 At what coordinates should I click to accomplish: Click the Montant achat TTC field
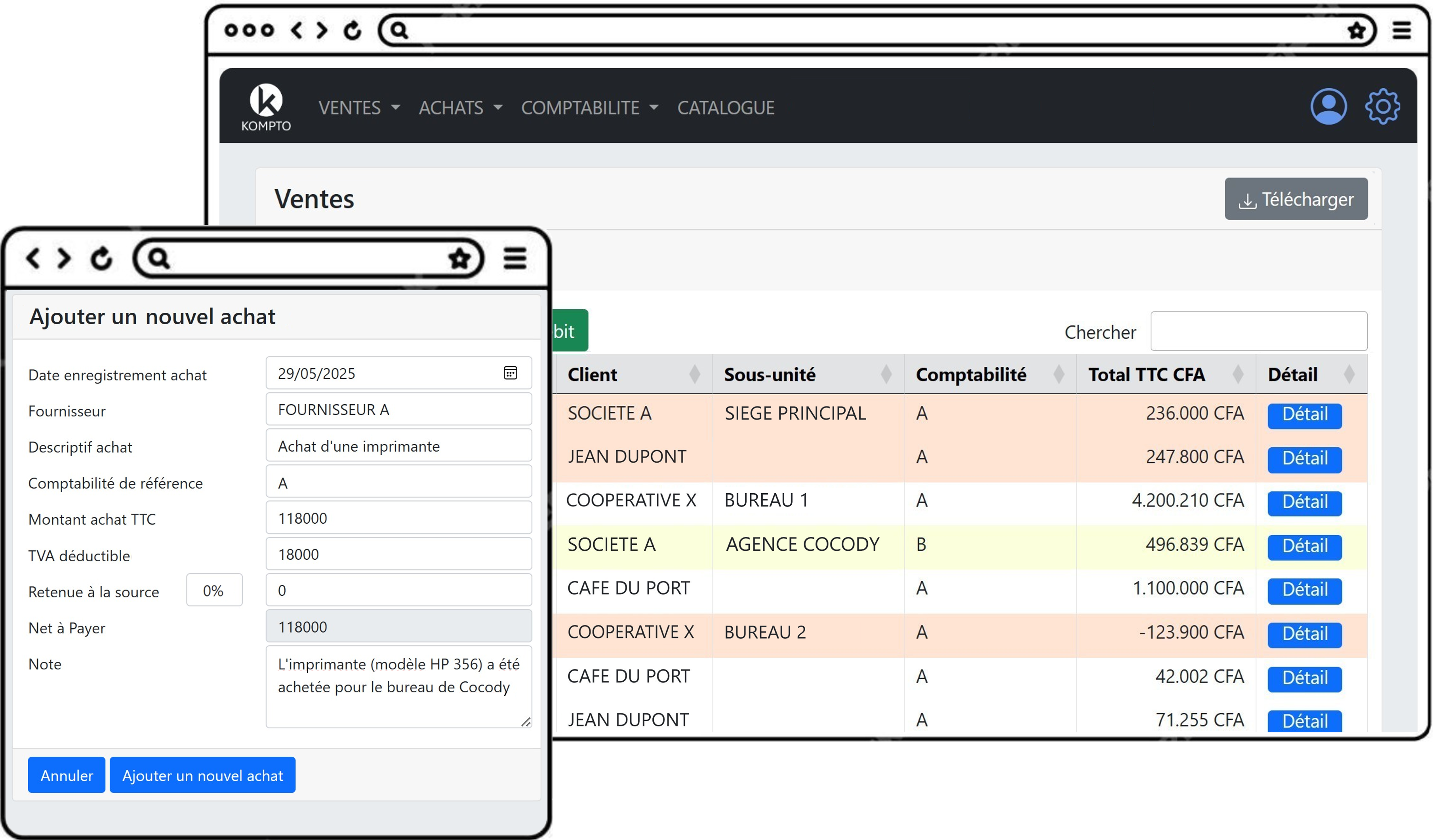click(398, 518)
